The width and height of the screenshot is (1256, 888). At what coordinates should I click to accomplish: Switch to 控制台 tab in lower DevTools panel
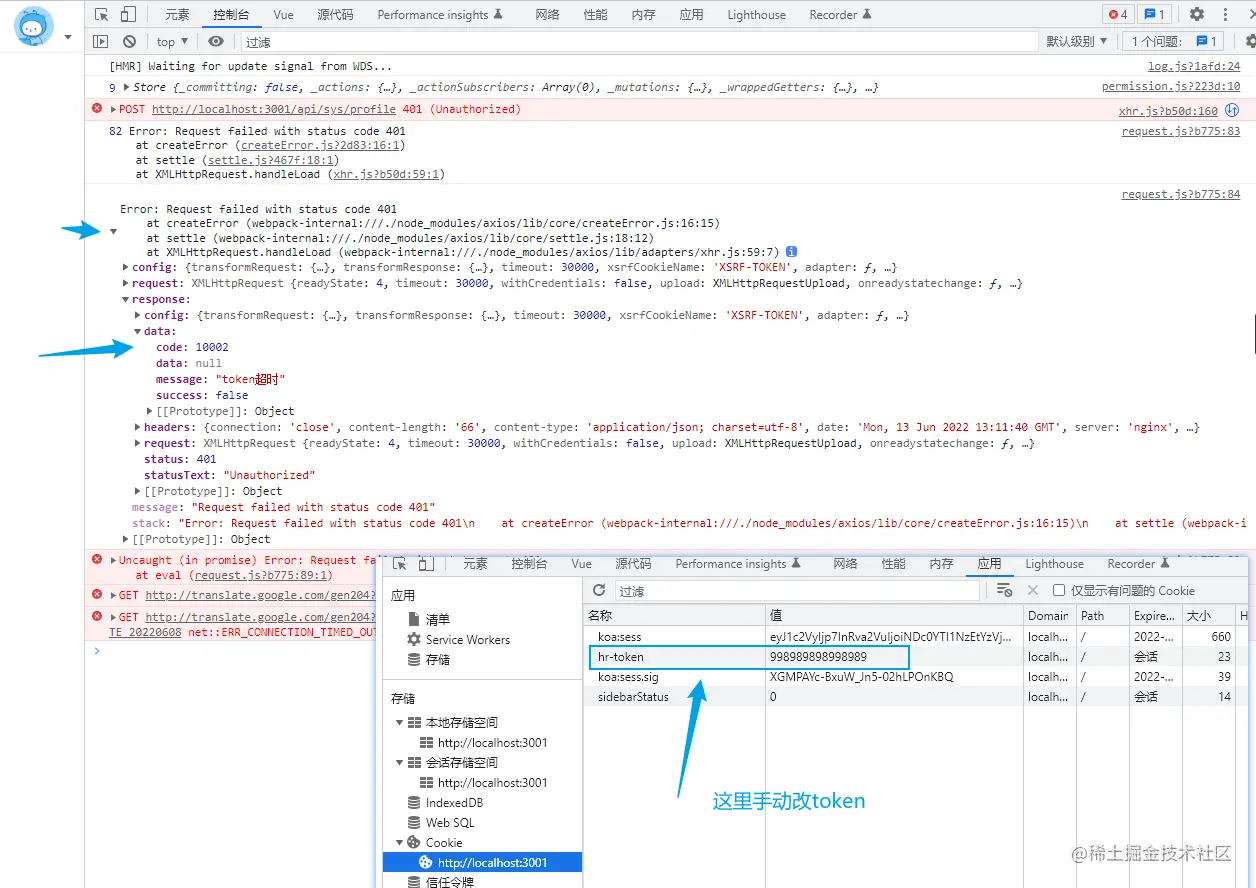[x=528, y=564]
